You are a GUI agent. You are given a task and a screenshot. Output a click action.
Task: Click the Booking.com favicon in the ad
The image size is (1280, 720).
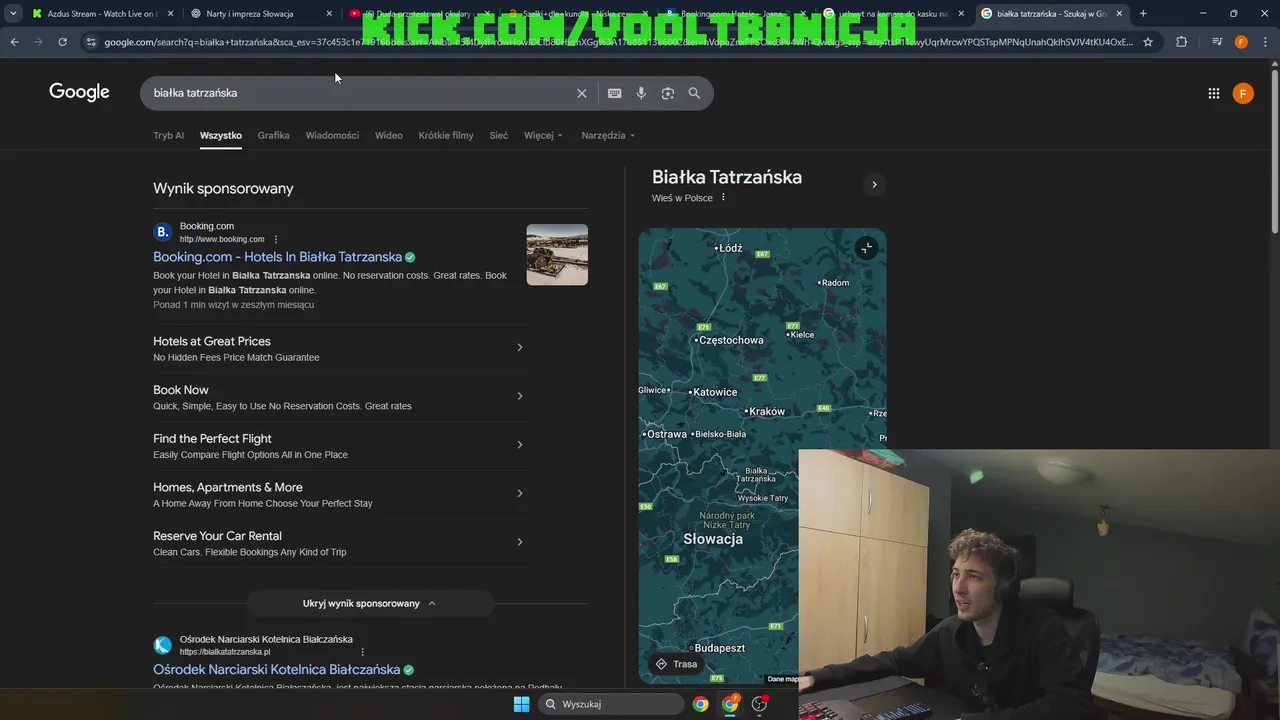(x=162, y=232)
